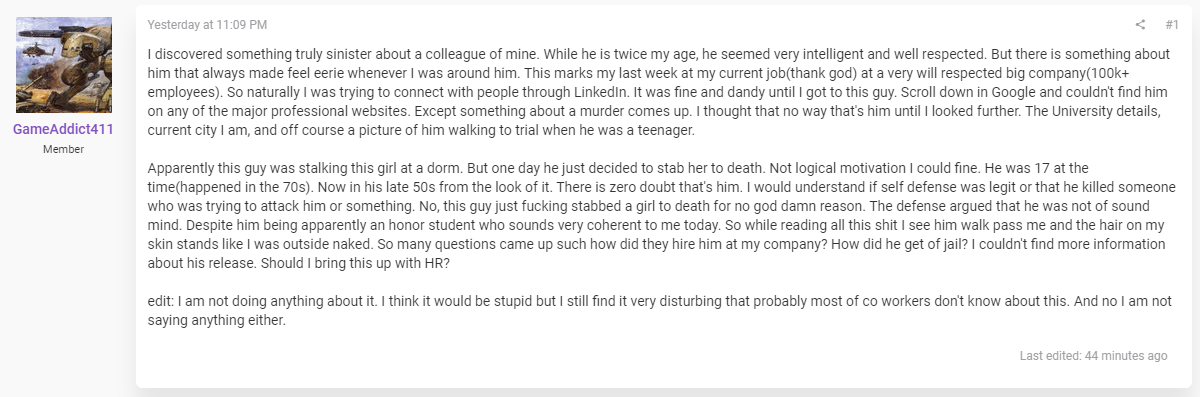1200x397 pixels.
Task: Click 'There is zero doubt that's him' sentence
Action: [610, 186]
